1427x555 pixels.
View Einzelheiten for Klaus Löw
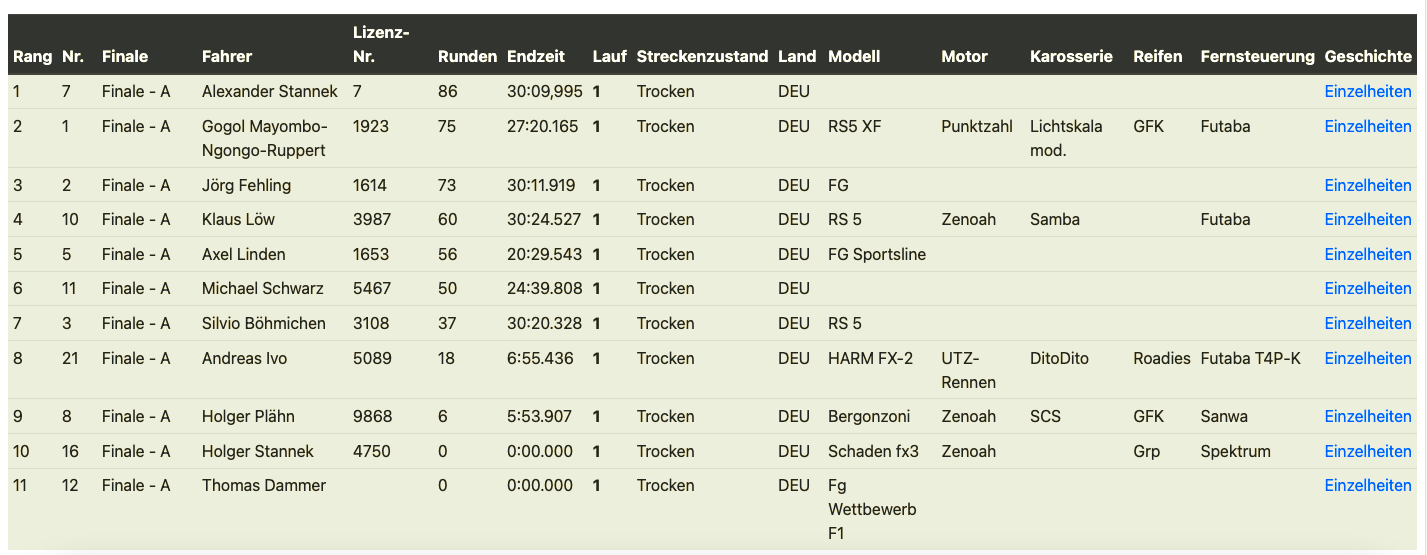pos(1367,220)
